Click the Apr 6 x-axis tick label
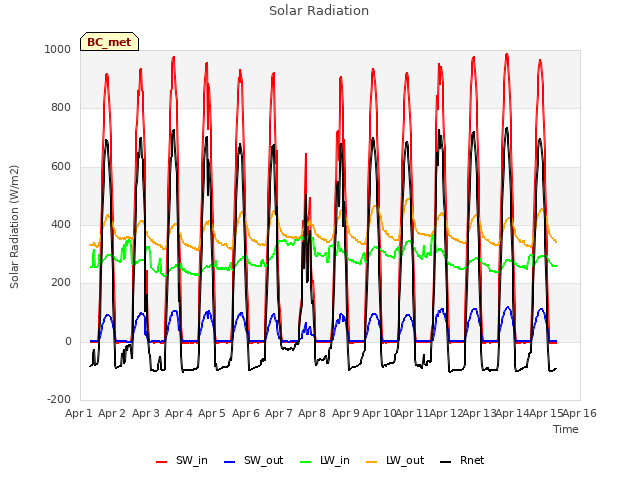 coord(246,413)
